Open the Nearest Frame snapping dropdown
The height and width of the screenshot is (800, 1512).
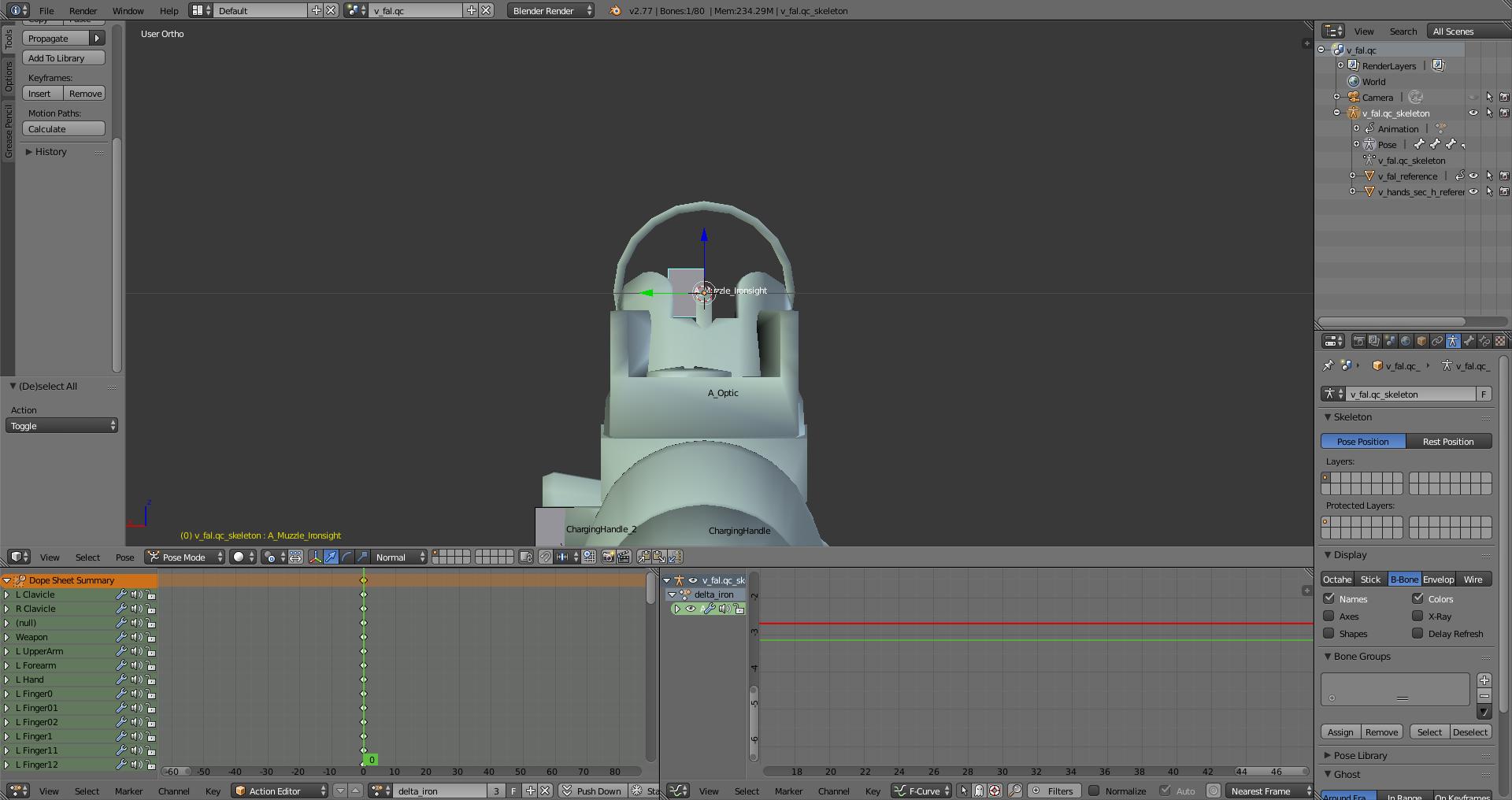[1269, 791]
